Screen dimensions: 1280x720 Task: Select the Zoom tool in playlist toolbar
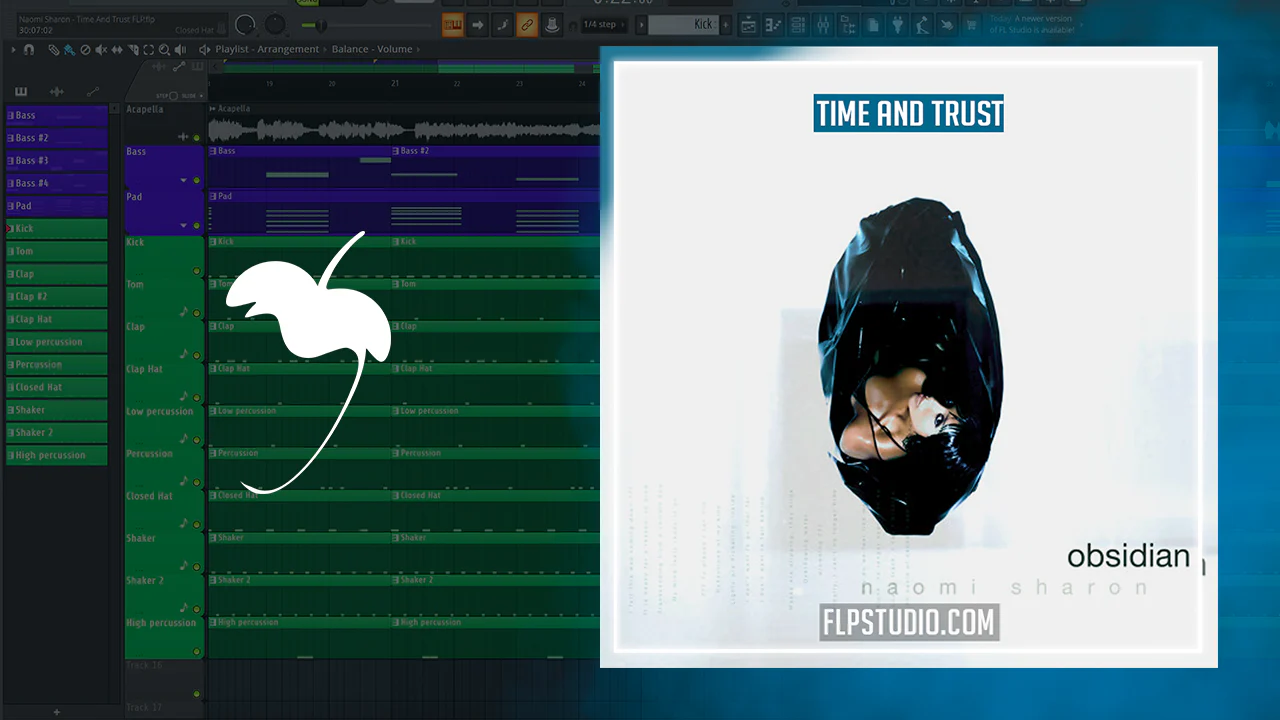165,49
